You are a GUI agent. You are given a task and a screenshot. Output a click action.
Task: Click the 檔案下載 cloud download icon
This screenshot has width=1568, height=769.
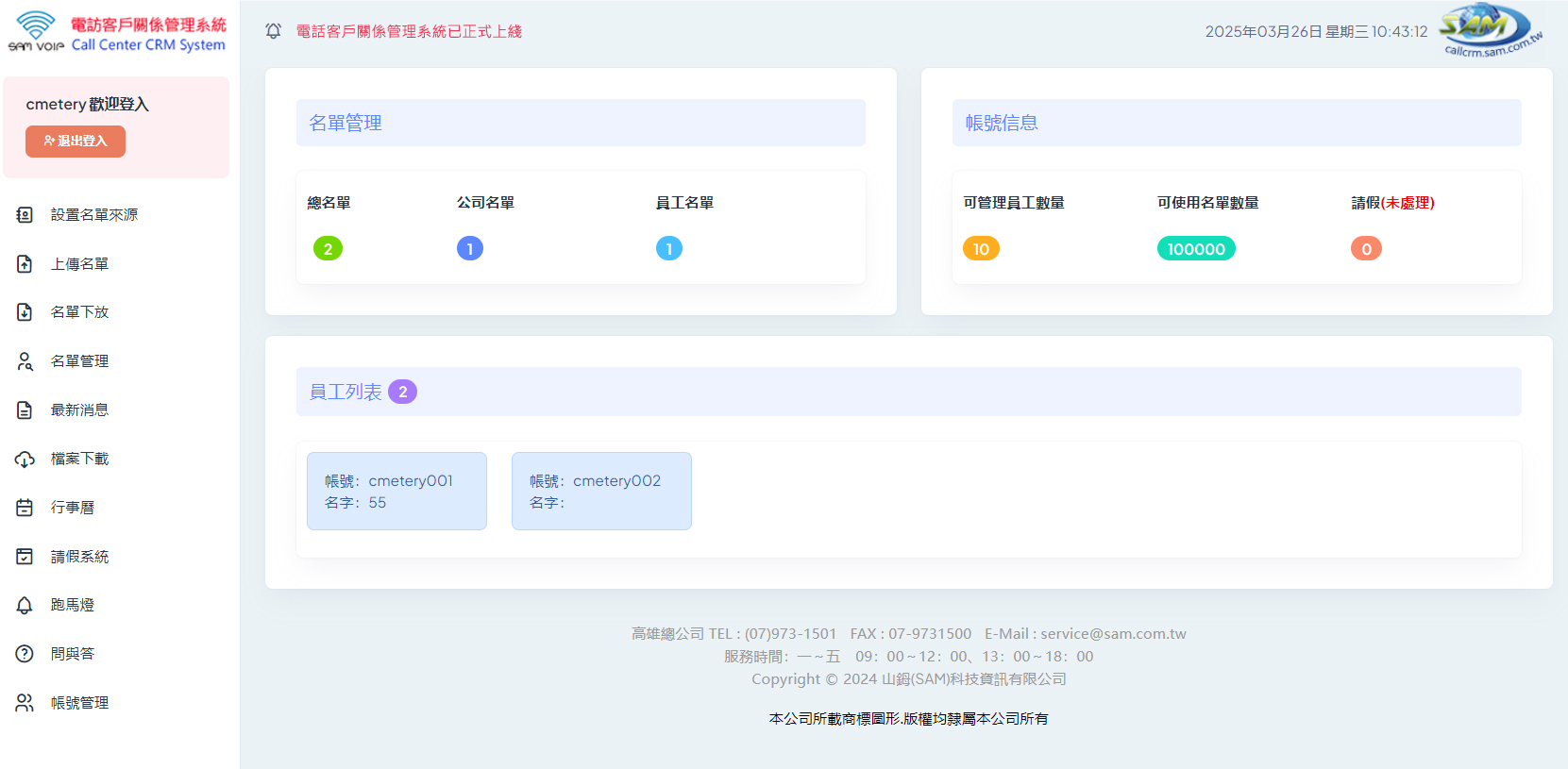[x=25, y=460]
